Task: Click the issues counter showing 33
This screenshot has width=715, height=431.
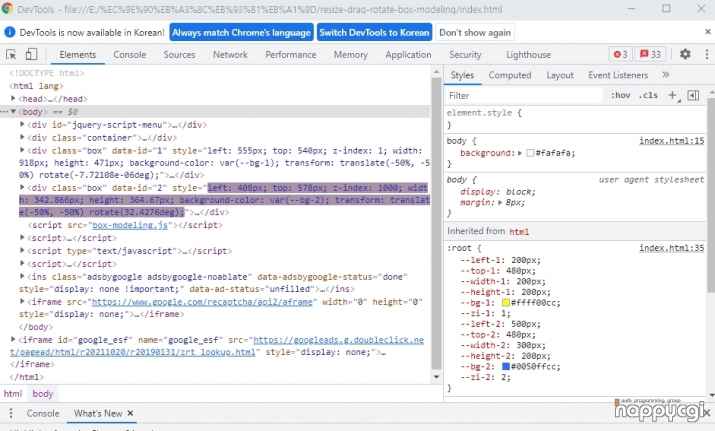Action: (x=650, y=54)
